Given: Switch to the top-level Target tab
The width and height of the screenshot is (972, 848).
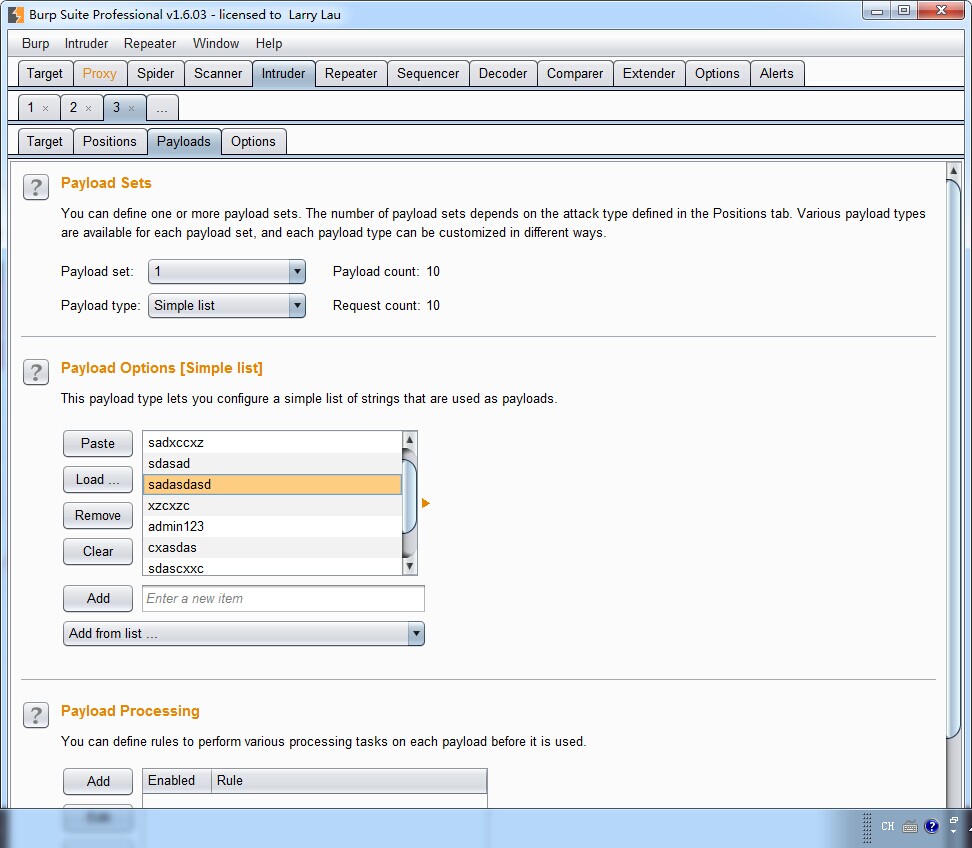Looking at the screenshot, I should [x=45, y=73].
